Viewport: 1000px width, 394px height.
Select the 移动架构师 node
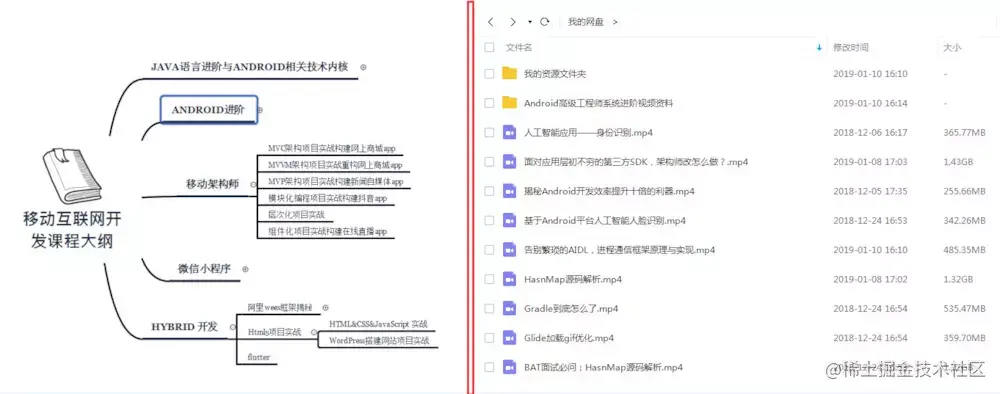212,184
